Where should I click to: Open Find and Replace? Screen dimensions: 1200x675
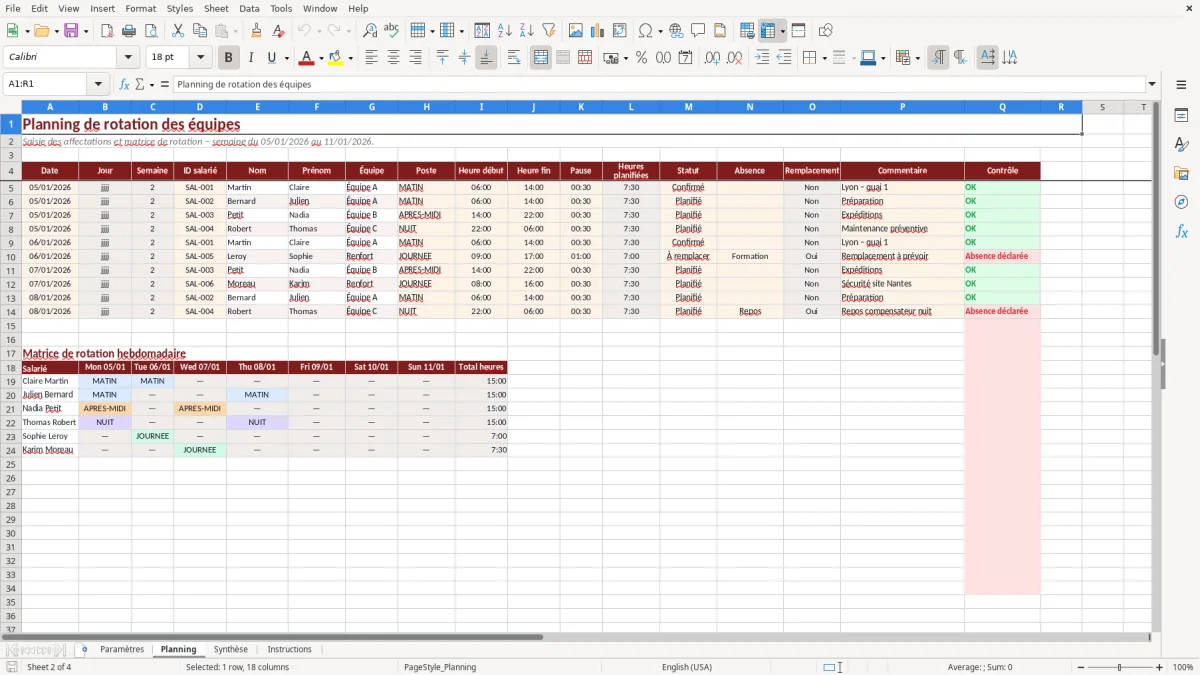[370, 31]
